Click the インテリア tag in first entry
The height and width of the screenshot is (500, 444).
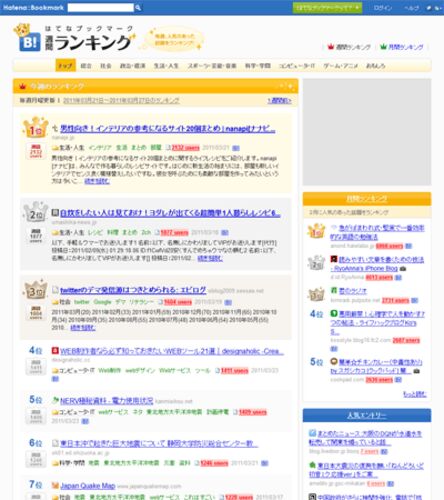point(100,148)
